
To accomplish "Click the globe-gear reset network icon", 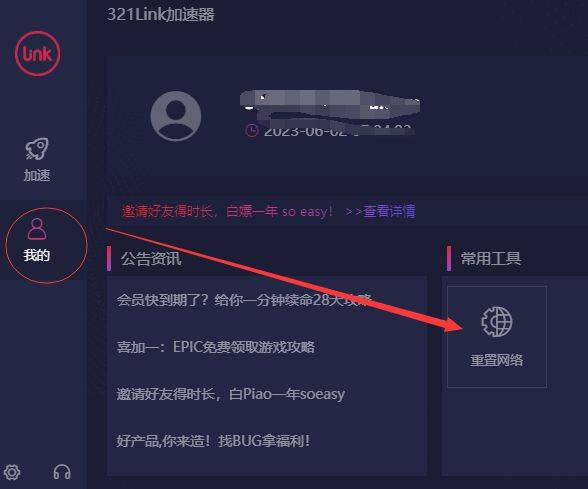I will pyautogui.click(x=497, y=322).
